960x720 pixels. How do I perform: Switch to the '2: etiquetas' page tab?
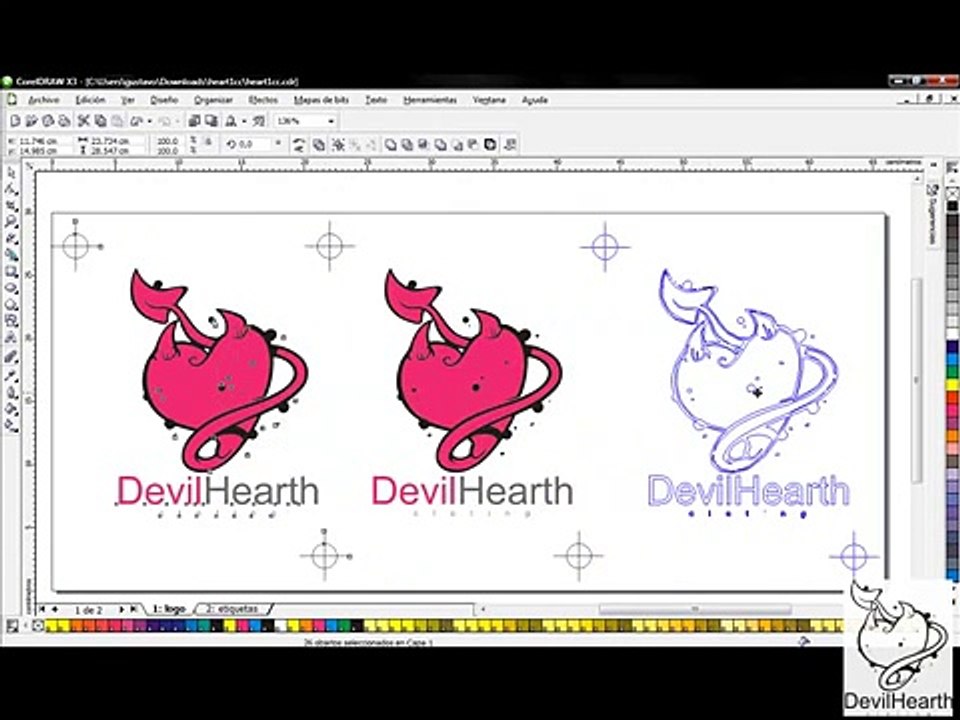tap(233, 609)
